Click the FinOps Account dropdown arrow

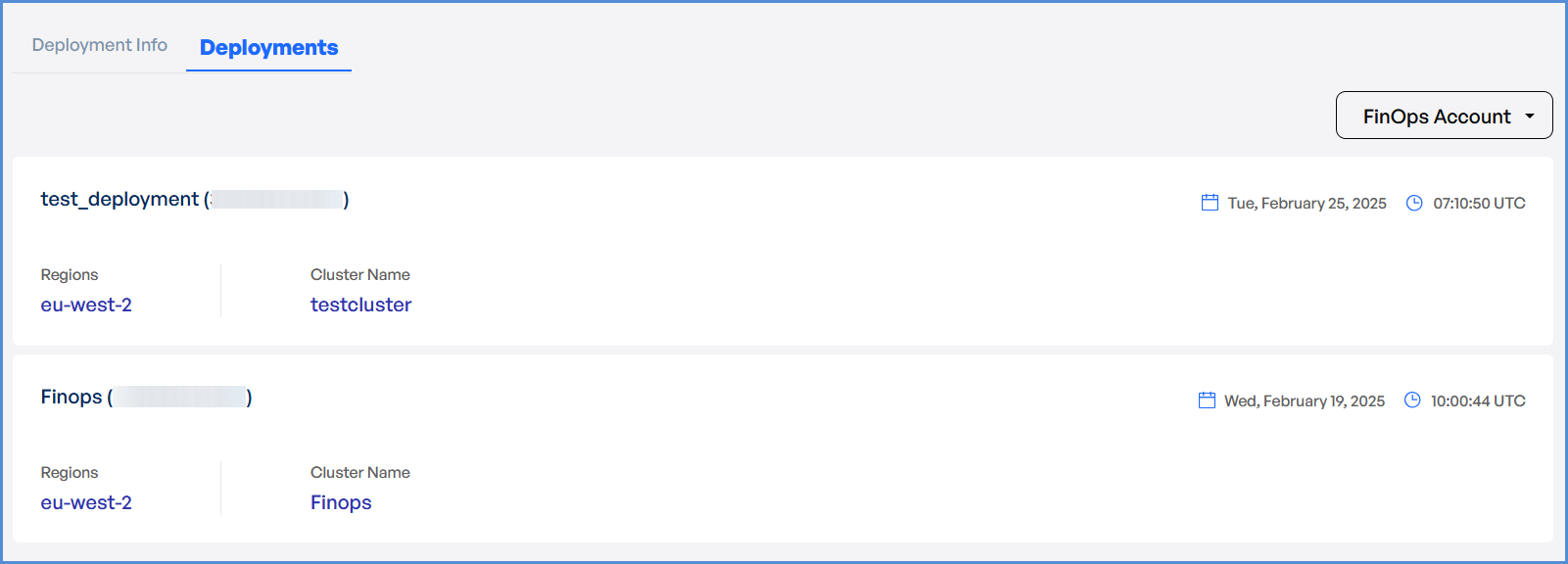1530,116
